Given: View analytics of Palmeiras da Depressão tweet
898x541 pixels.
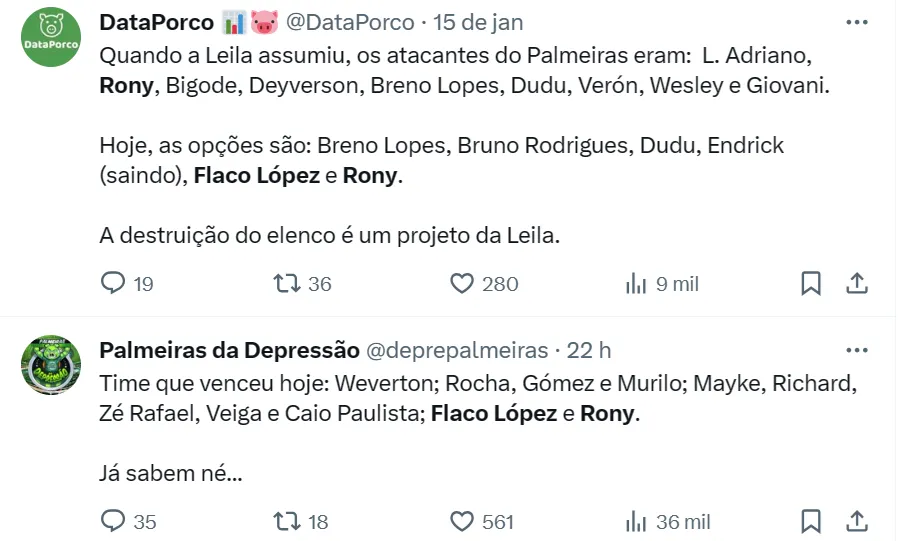Looking at the screenshot, I should coord(636,521).
